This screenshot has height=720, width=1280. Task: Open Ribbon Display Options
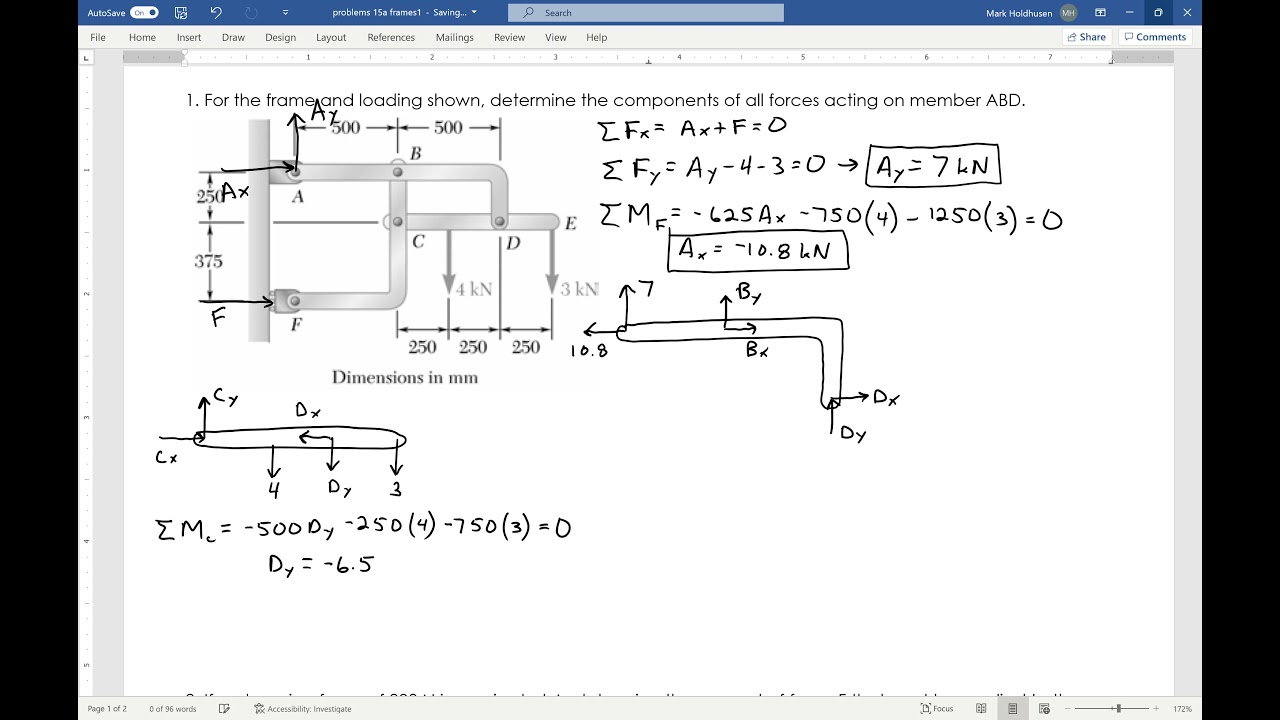1100,13
